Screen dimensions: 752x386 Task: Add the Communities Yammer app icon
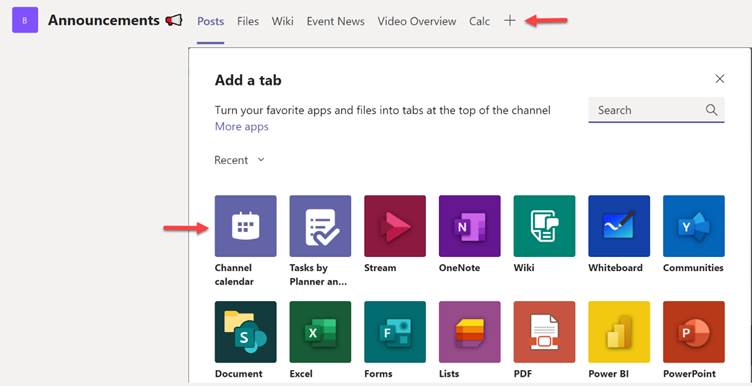coord(694,226)
